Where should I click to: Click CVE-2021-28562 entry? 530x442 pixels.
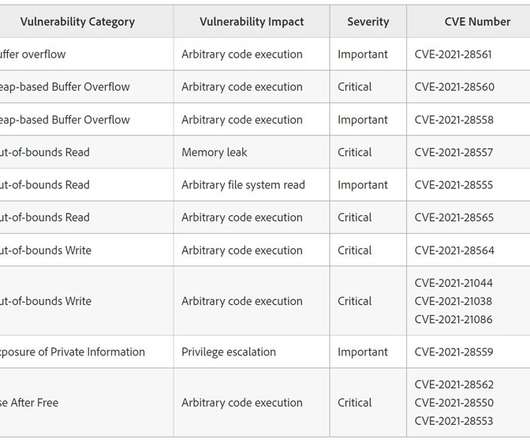[454, 385]
